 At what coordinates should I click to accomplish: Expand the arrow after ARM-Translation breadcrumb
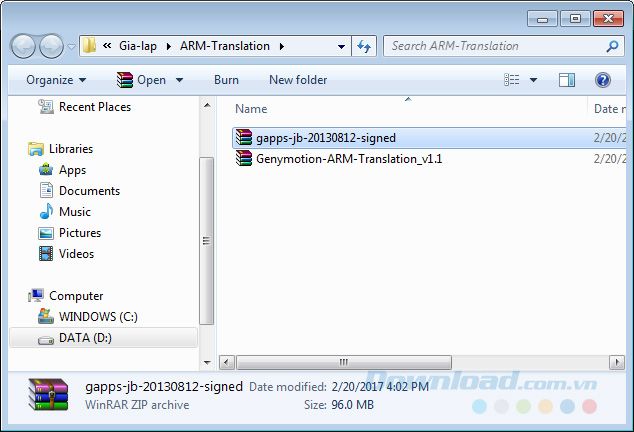[282, 47]
